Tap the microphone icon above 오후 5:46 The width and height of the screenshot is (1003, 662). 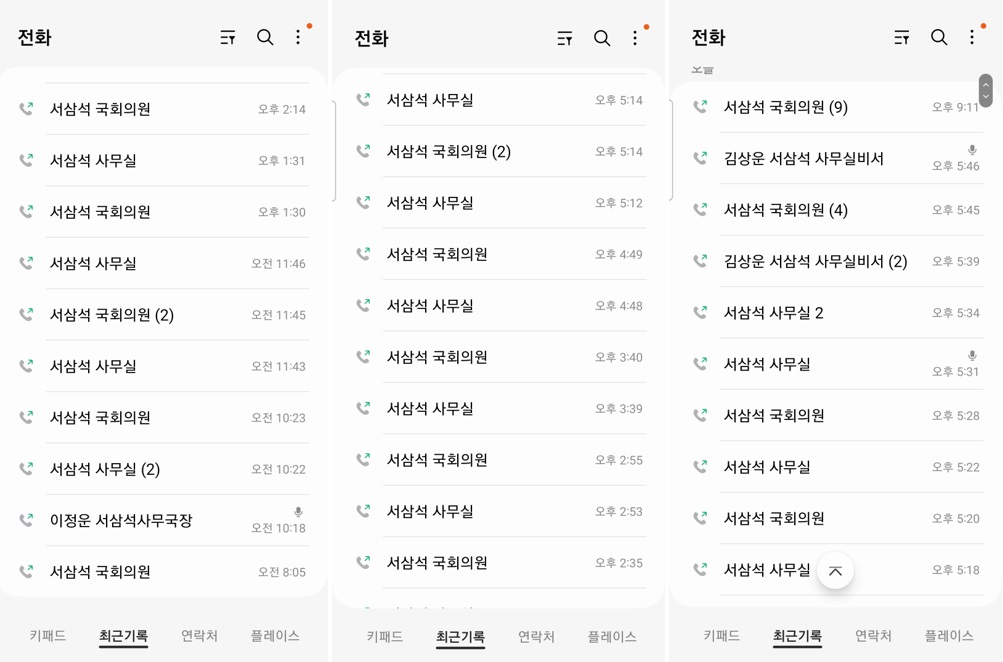[971, 150]
